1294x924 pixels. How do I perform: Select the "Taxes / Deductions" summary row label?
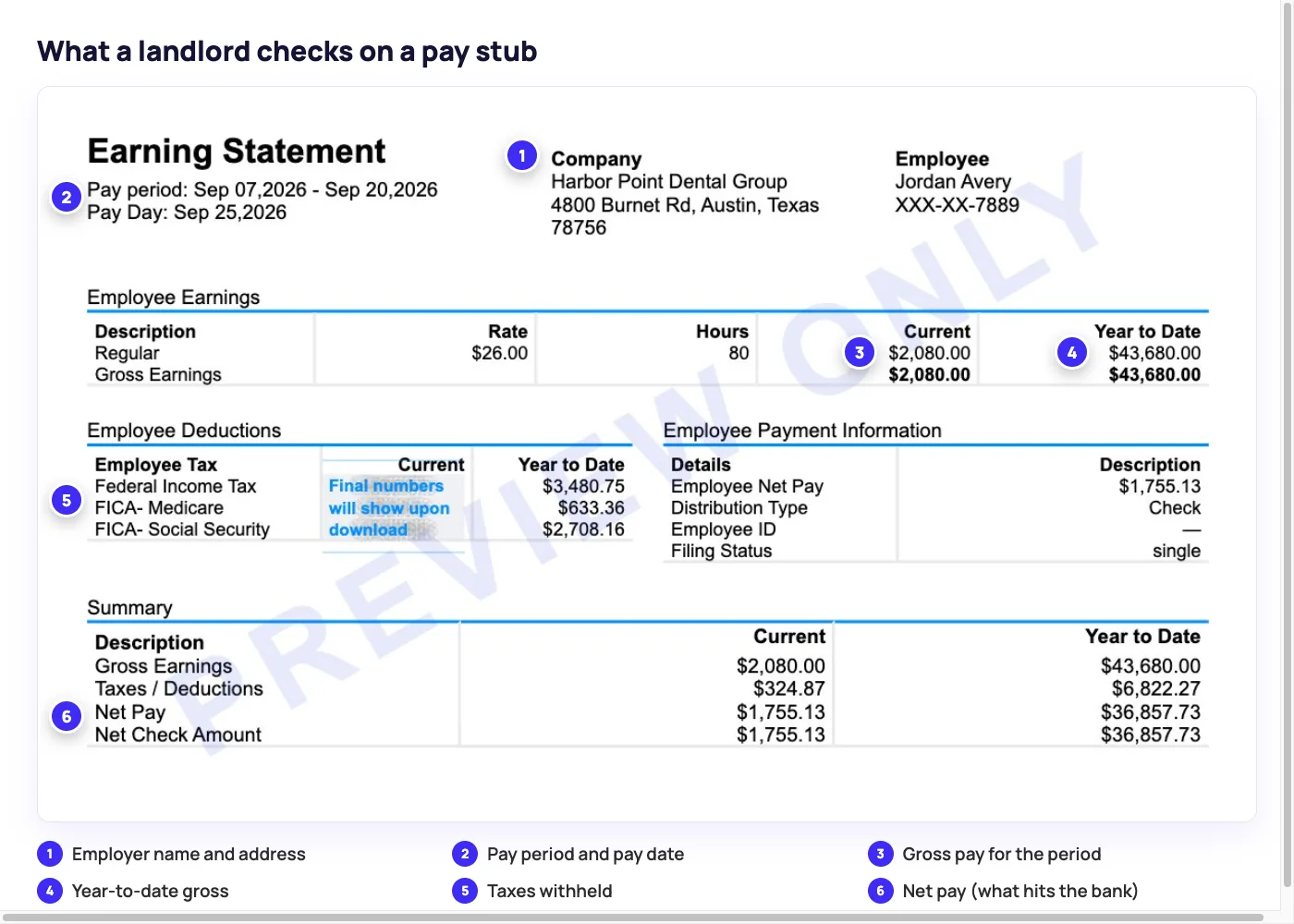tap(178, 689)
